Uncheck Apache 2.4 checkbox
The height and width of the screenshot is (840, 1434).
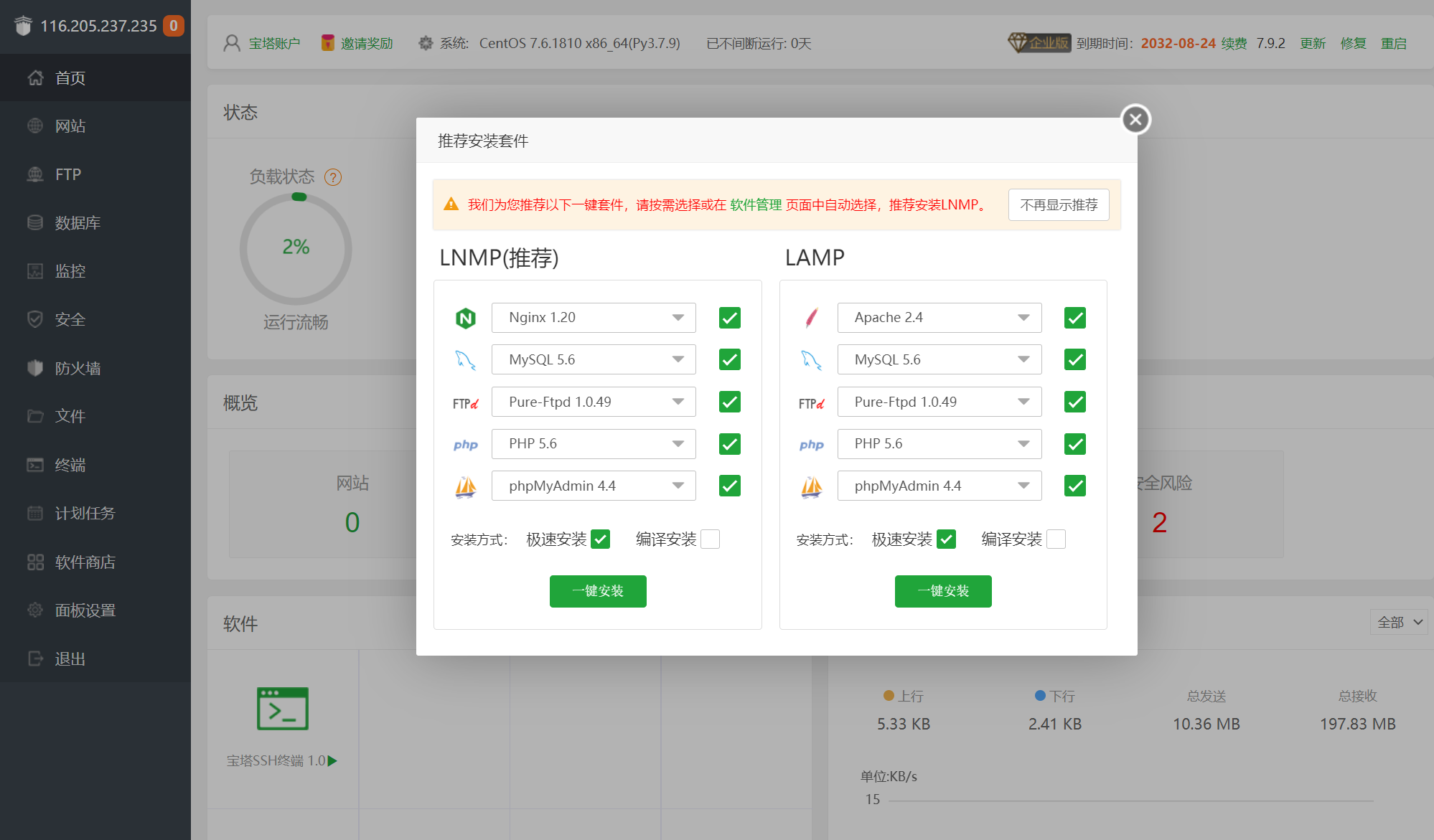(1074, 318)
